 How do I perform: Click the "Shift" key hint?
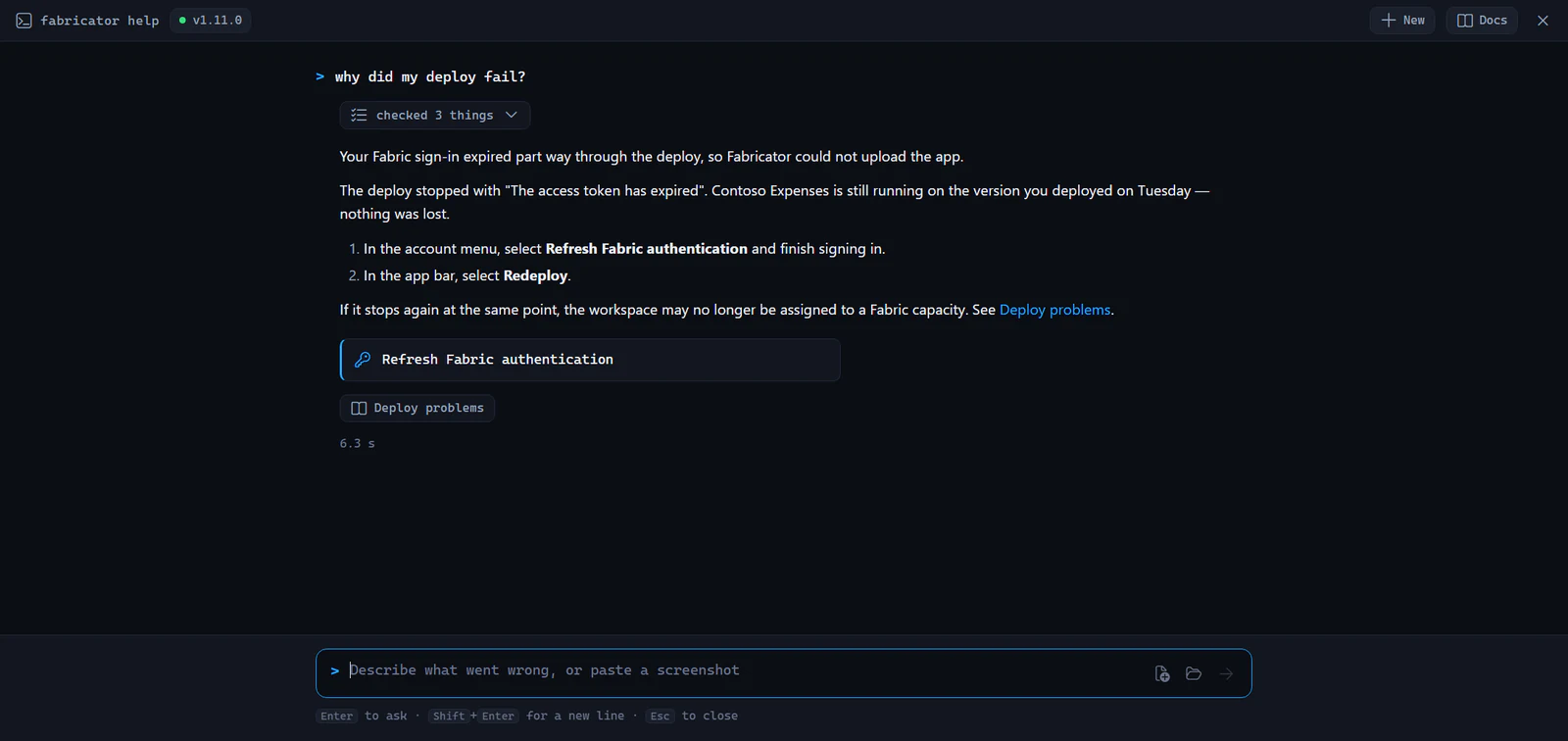coord(449,716)
